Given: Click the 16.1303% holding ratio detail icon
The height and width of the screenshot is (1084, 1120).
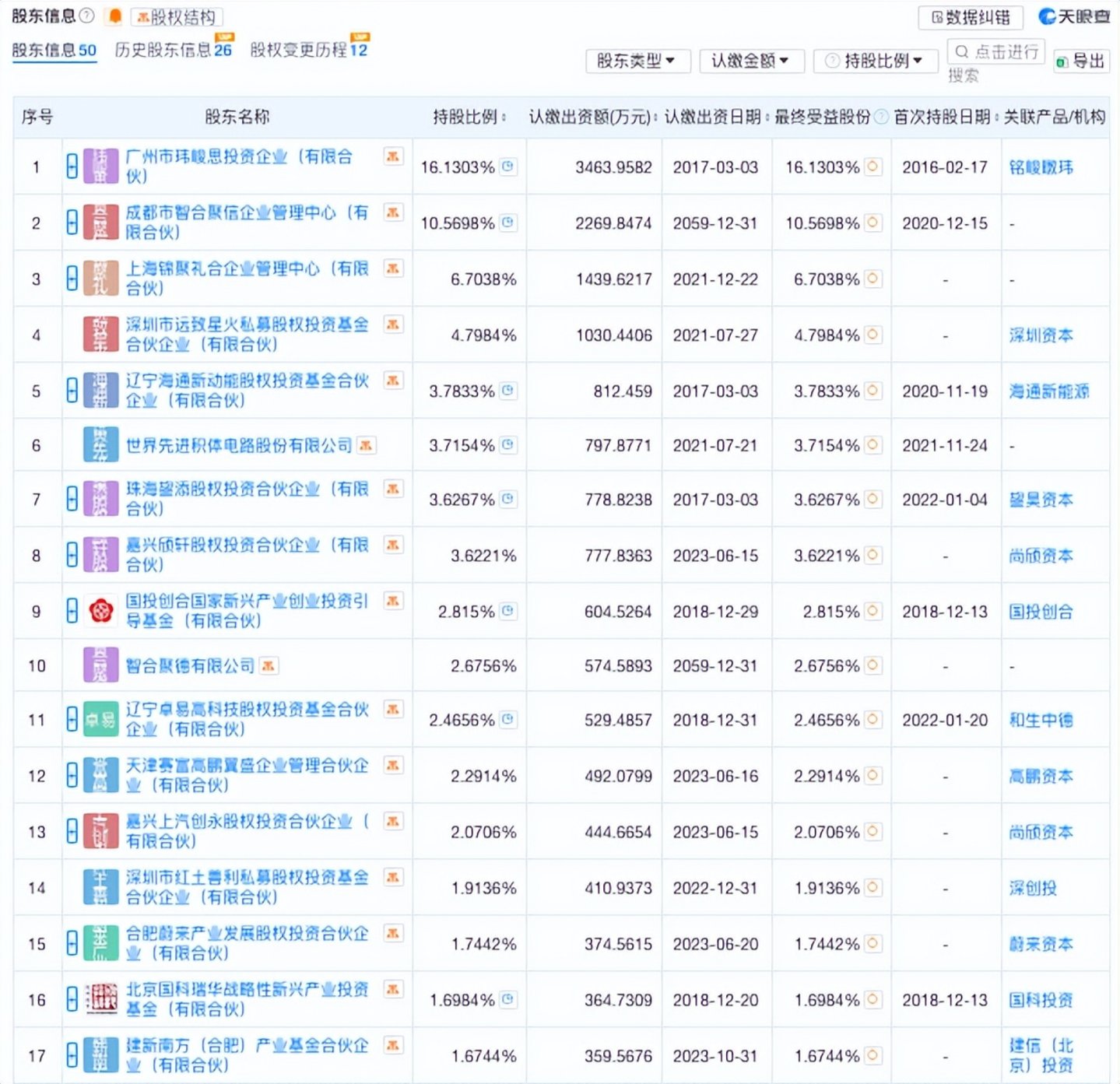Looking at the screenshot, I should coord(508,167).
